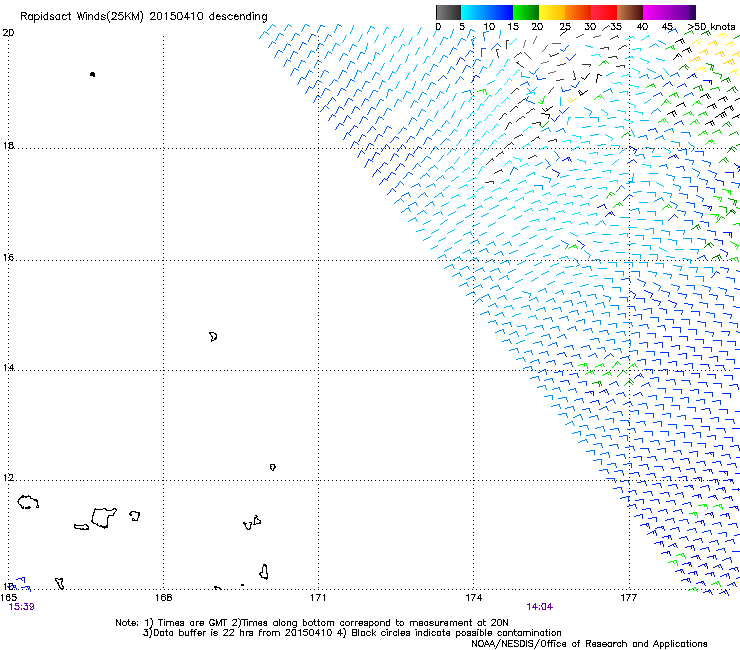Click the magenta-purple 40-50 knots legend swatch
The width and height of the screenshot is (740, 650).
[669, 12]
